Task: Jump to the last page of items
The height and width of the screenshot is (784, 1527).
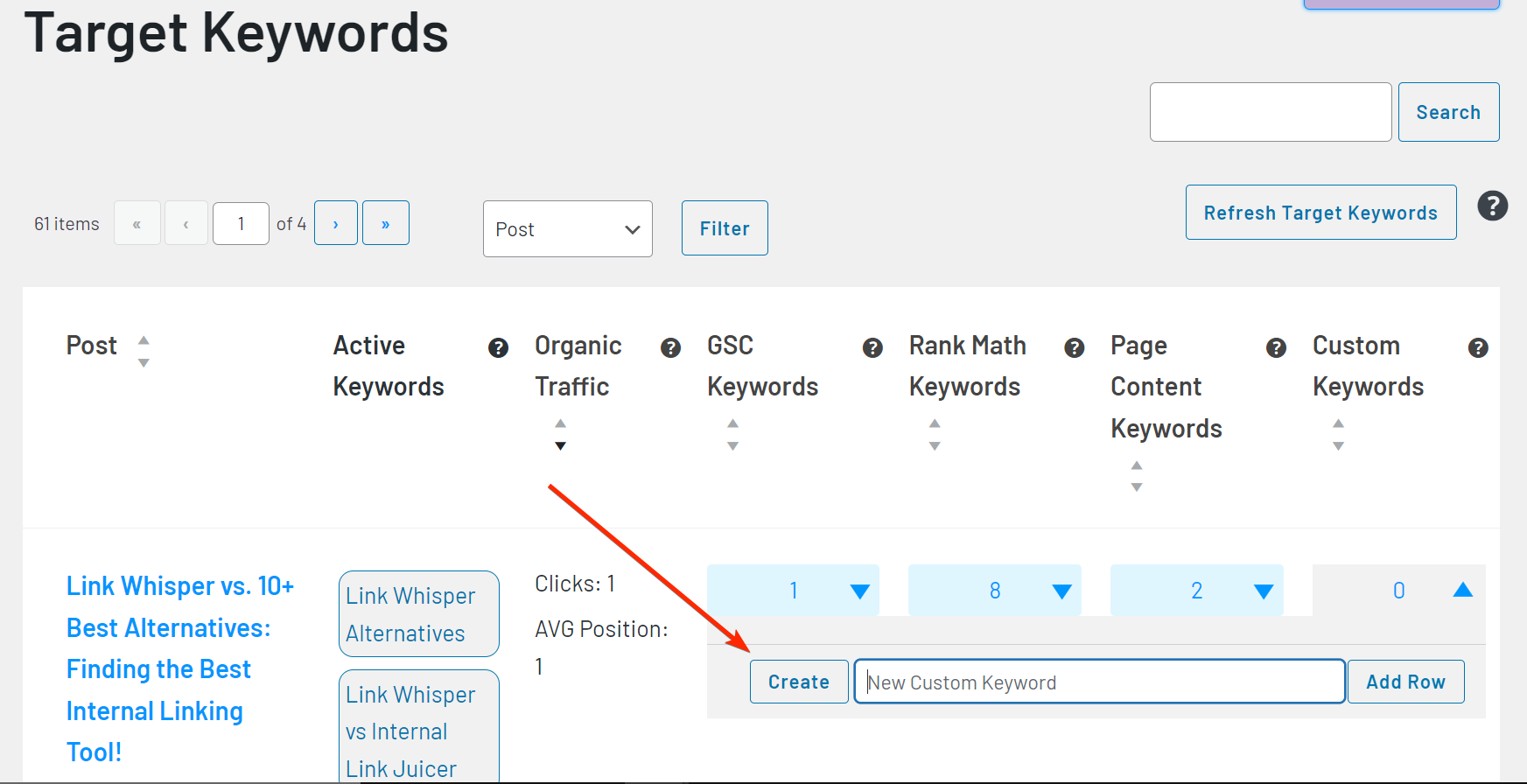Action: point(385,223)
